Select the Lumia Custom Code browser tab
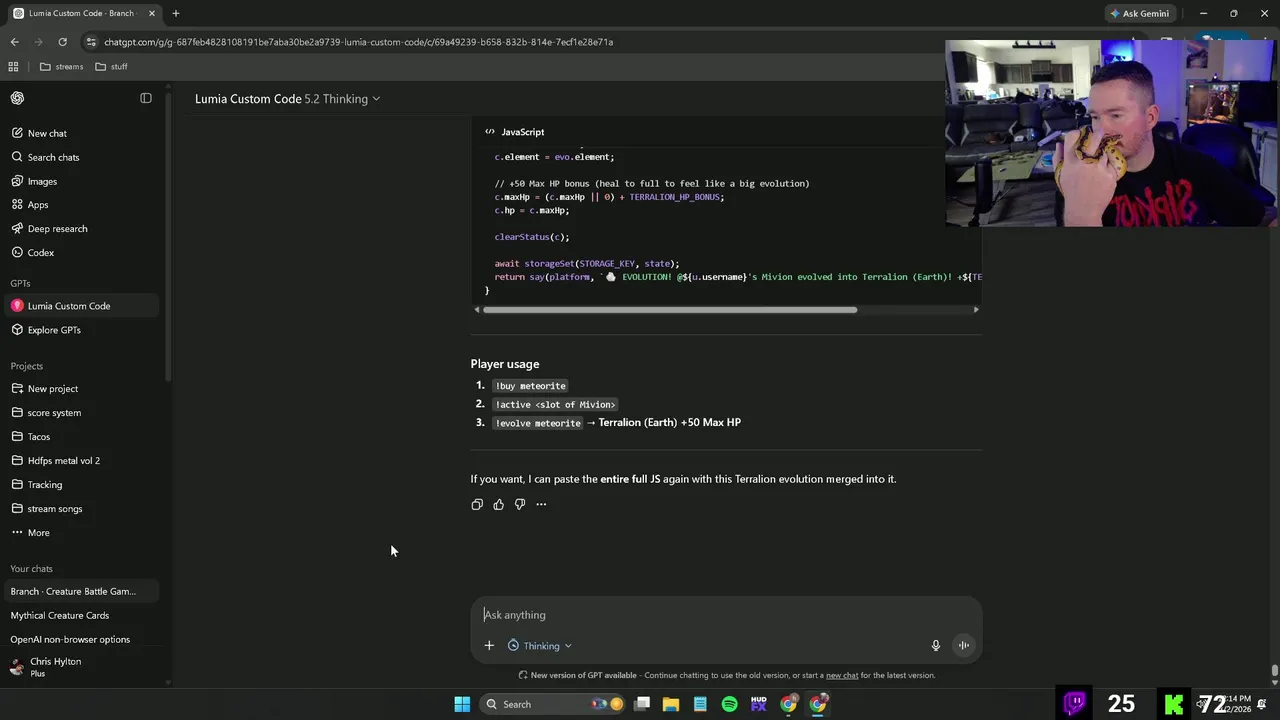 click(84, 13)
